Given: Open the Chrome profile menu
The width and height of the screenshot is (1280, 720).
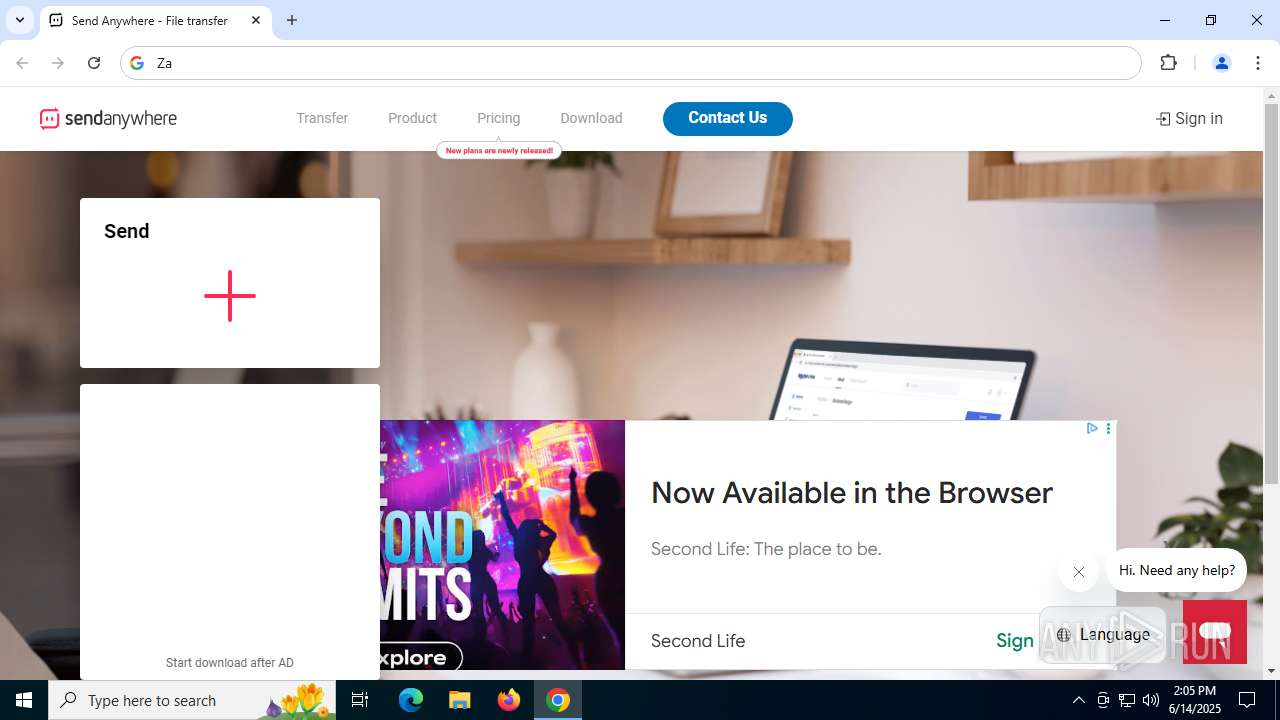Looking at the screenshot, I should pos(1221,63).
